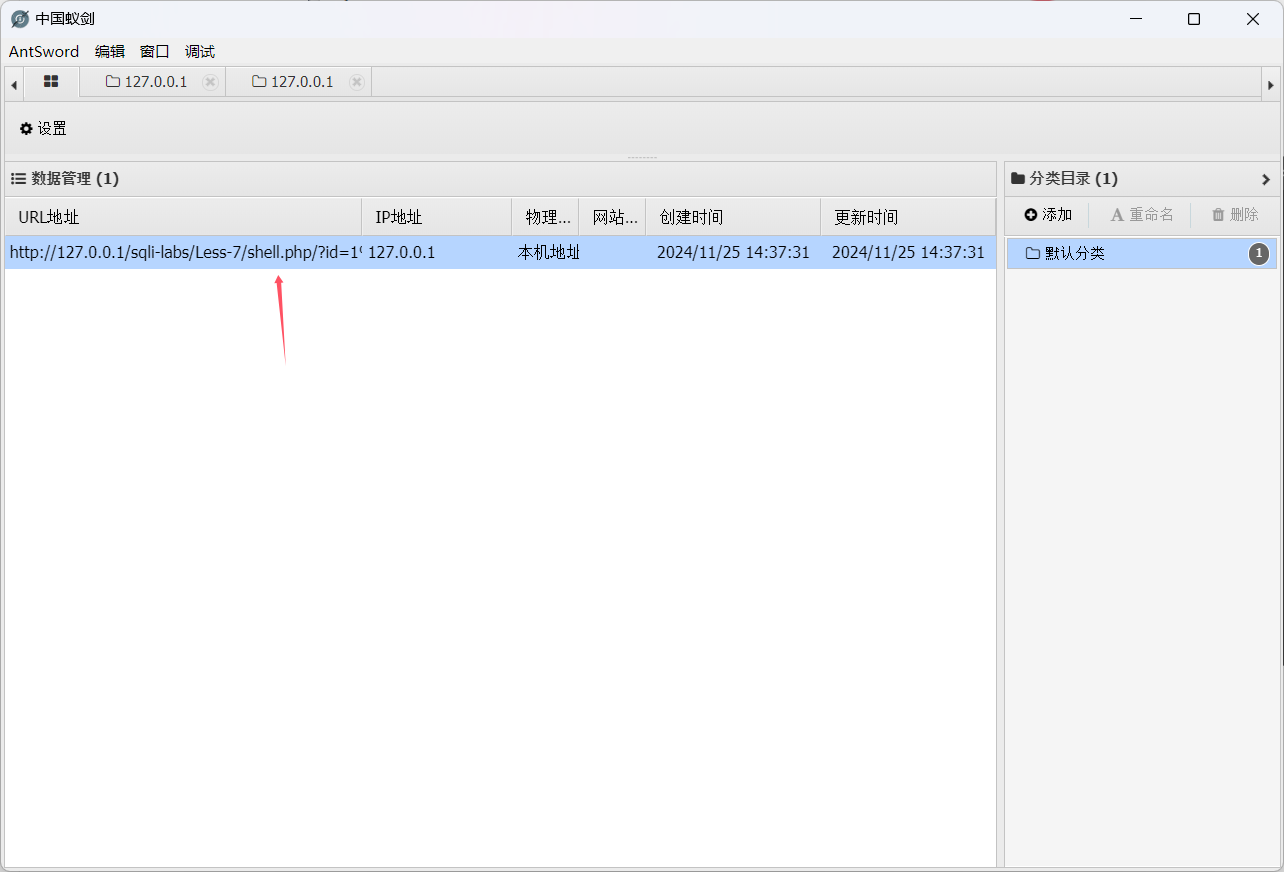This screenshot has height=872, width=1284.
Task: Click the 重命名 rename button
Action: (x=1142, y=215)
